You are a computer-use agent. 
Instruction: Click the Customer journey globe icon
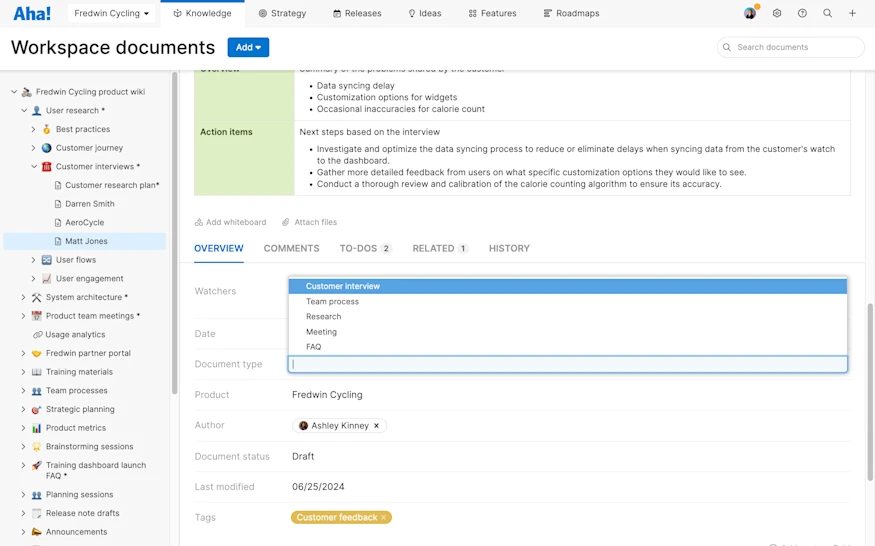(x=47, y=148)
